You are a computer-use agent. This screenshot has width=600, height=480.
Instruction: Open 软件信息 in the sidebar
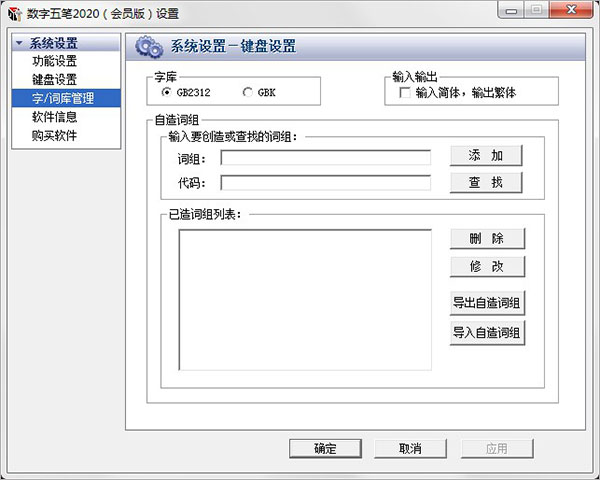point(54,117)
